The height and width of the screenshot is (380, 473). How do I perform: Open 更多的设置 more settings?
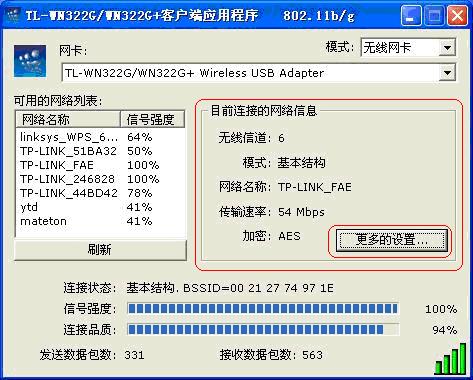[391, 239]
